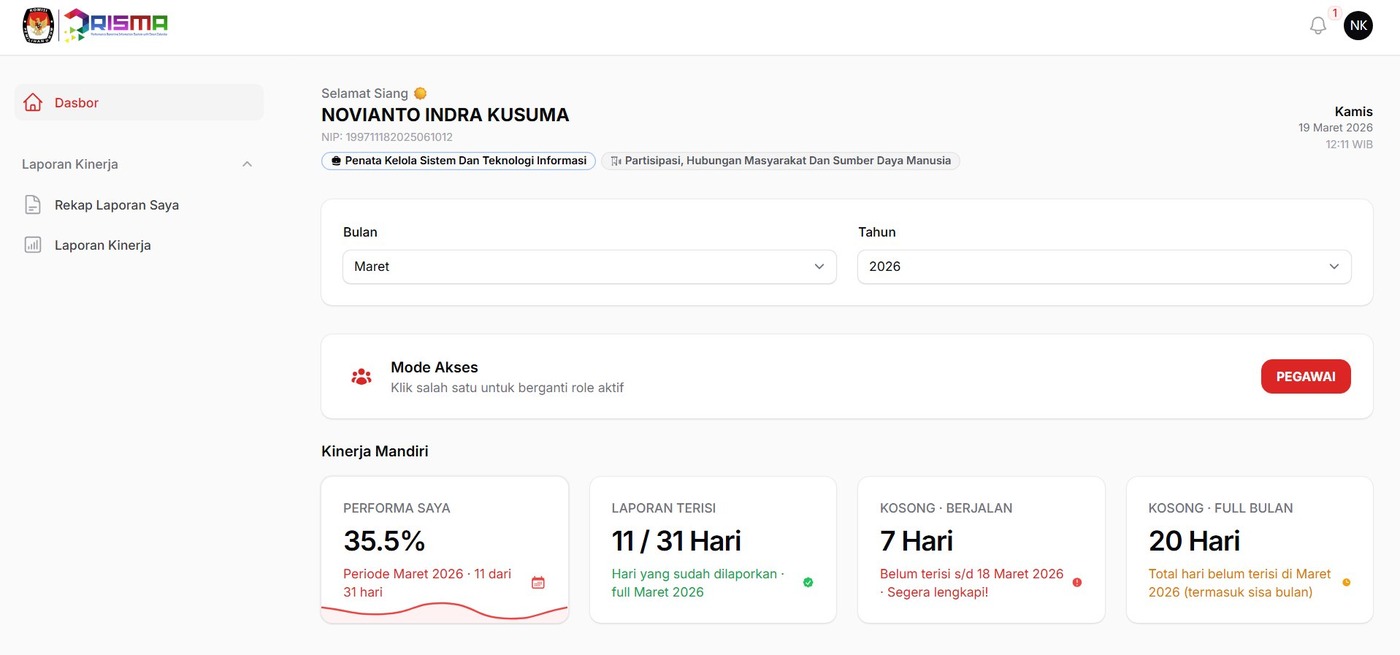
Task: Click the Penata Kelola Sistem badge
Action: (x=458, y=160)
